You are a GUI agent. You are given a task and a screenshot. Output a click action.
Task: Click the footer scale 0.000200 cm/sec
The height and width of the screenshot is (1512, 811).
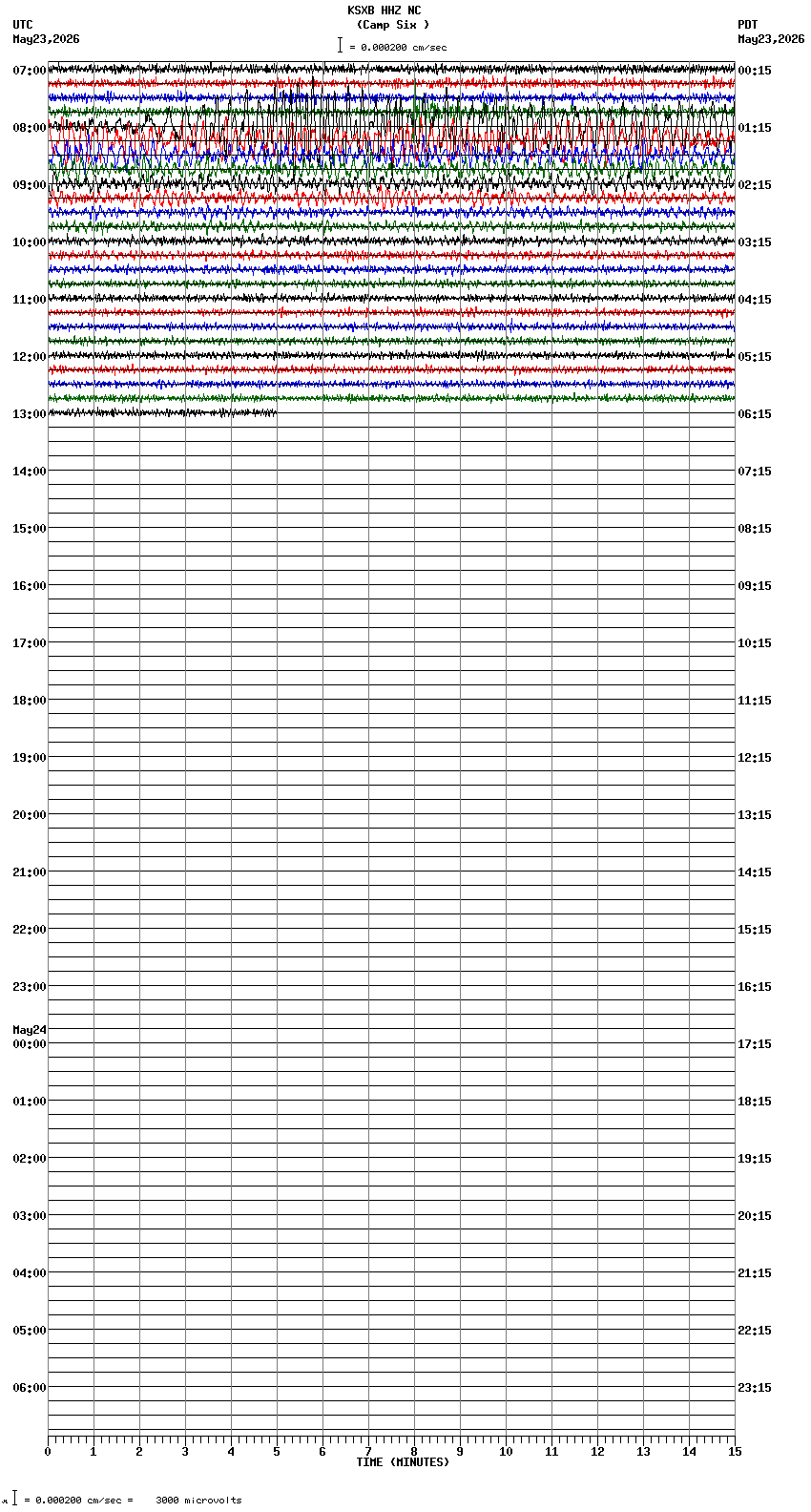tap(78, 1500)
